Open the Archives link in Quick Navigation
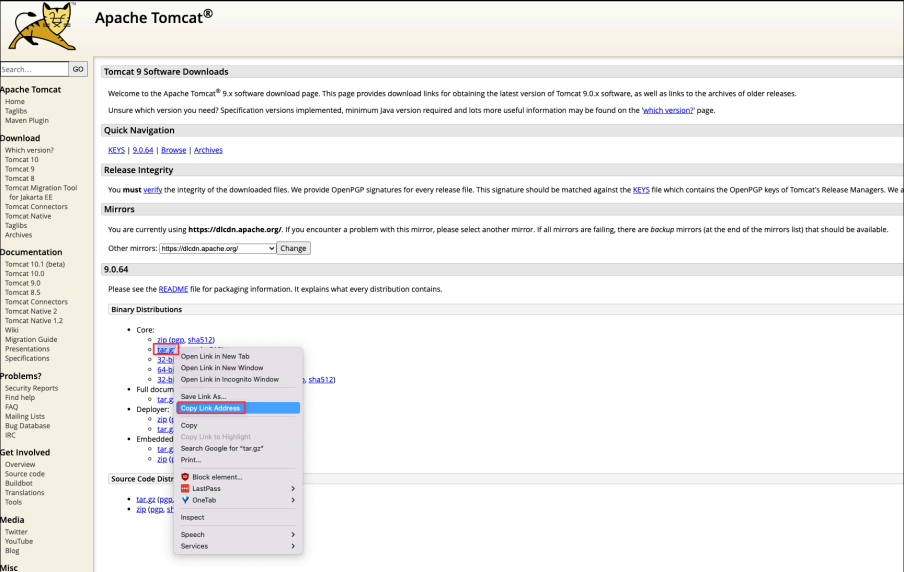904x572 pixels. (208, 150)
